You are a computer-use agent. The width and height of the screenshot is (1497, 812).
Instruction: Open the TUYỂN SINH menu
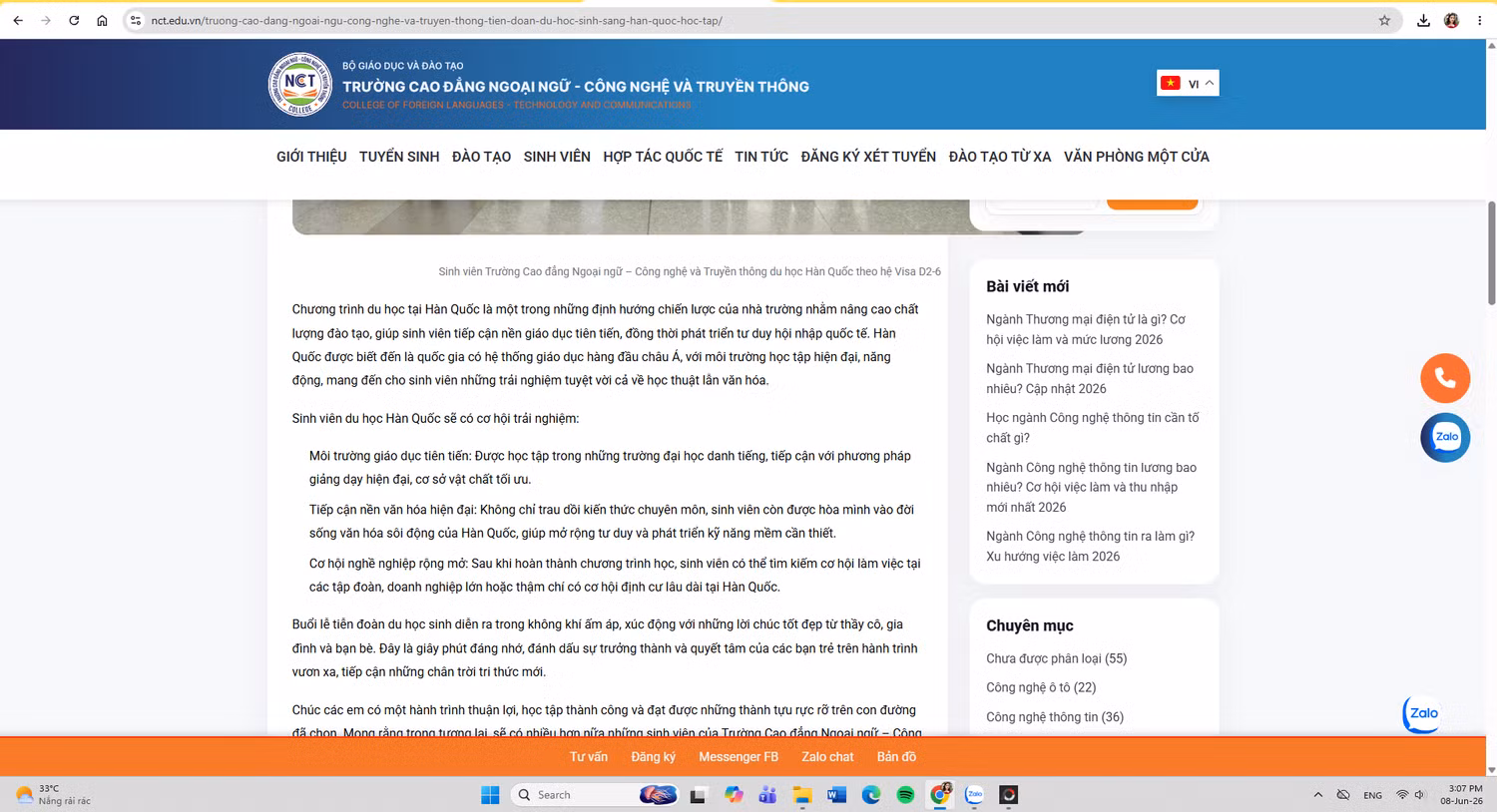399,157
